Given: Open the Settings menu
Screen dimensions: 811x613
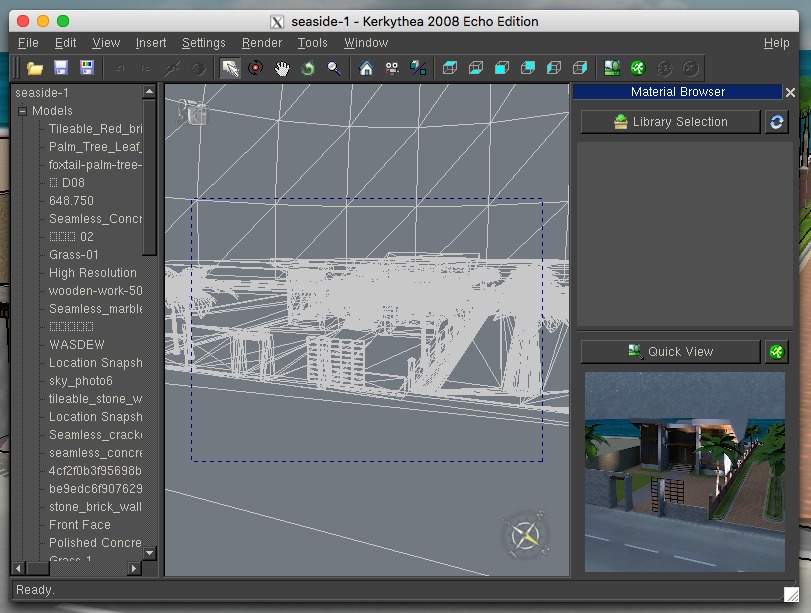Looking at the screenshot, I should [x=204, y=43].
